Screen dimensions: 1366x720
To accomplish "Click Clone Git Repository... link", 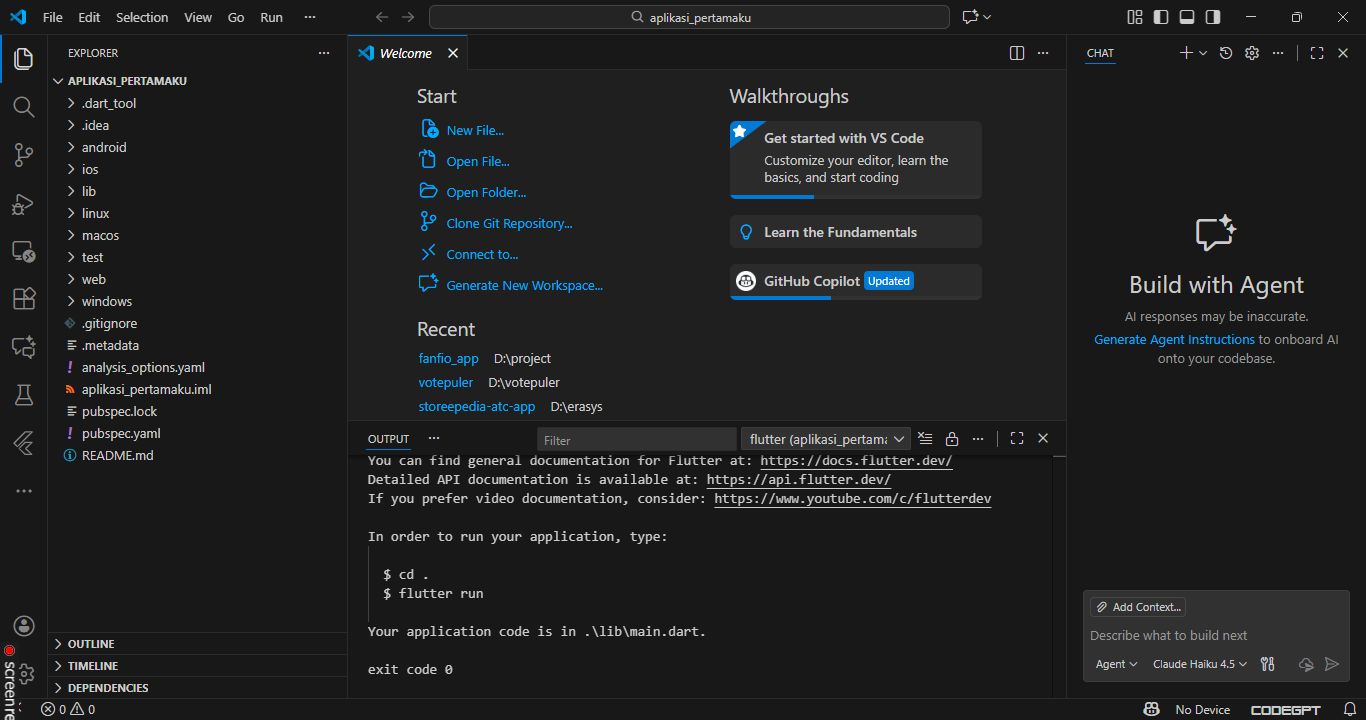I will (509, 223).
